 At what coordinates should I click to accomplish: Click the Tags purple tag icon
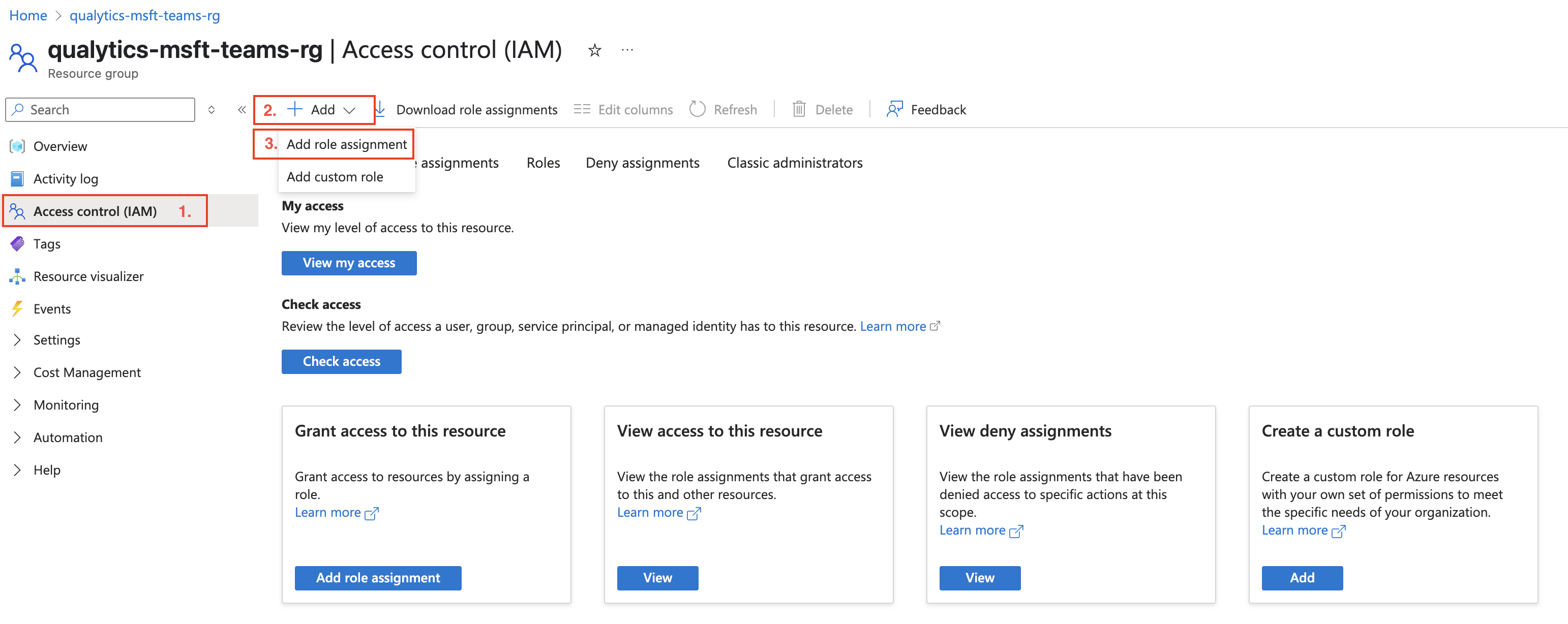17,244
